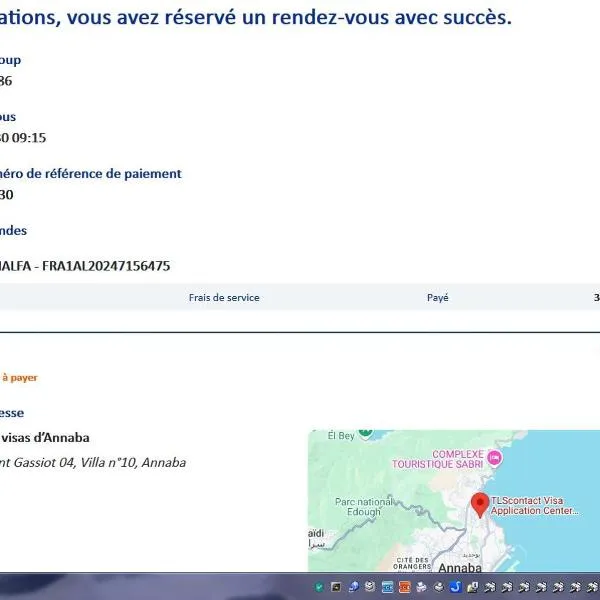The height and width of the screenshot is (600, 600).
Task: Click the Villa n°10, Annaba address line
Action: pyautogui.click(x=95, y=462)
